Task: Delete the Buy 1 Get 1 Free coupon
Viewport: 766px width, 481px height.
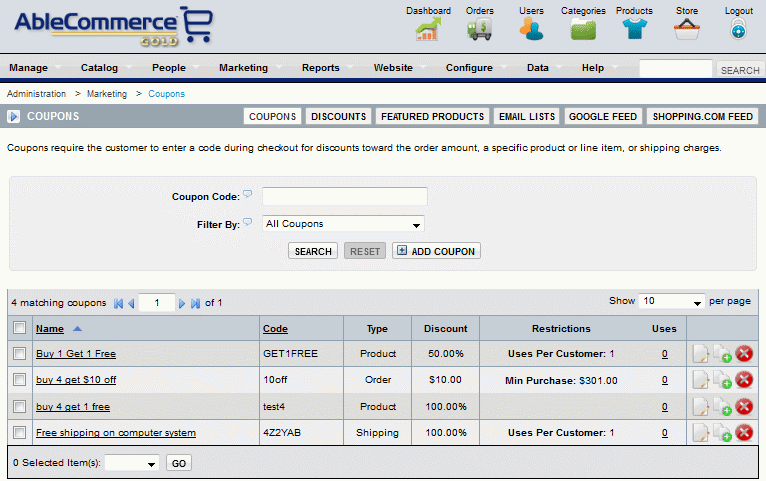Action: coord(744,354)
